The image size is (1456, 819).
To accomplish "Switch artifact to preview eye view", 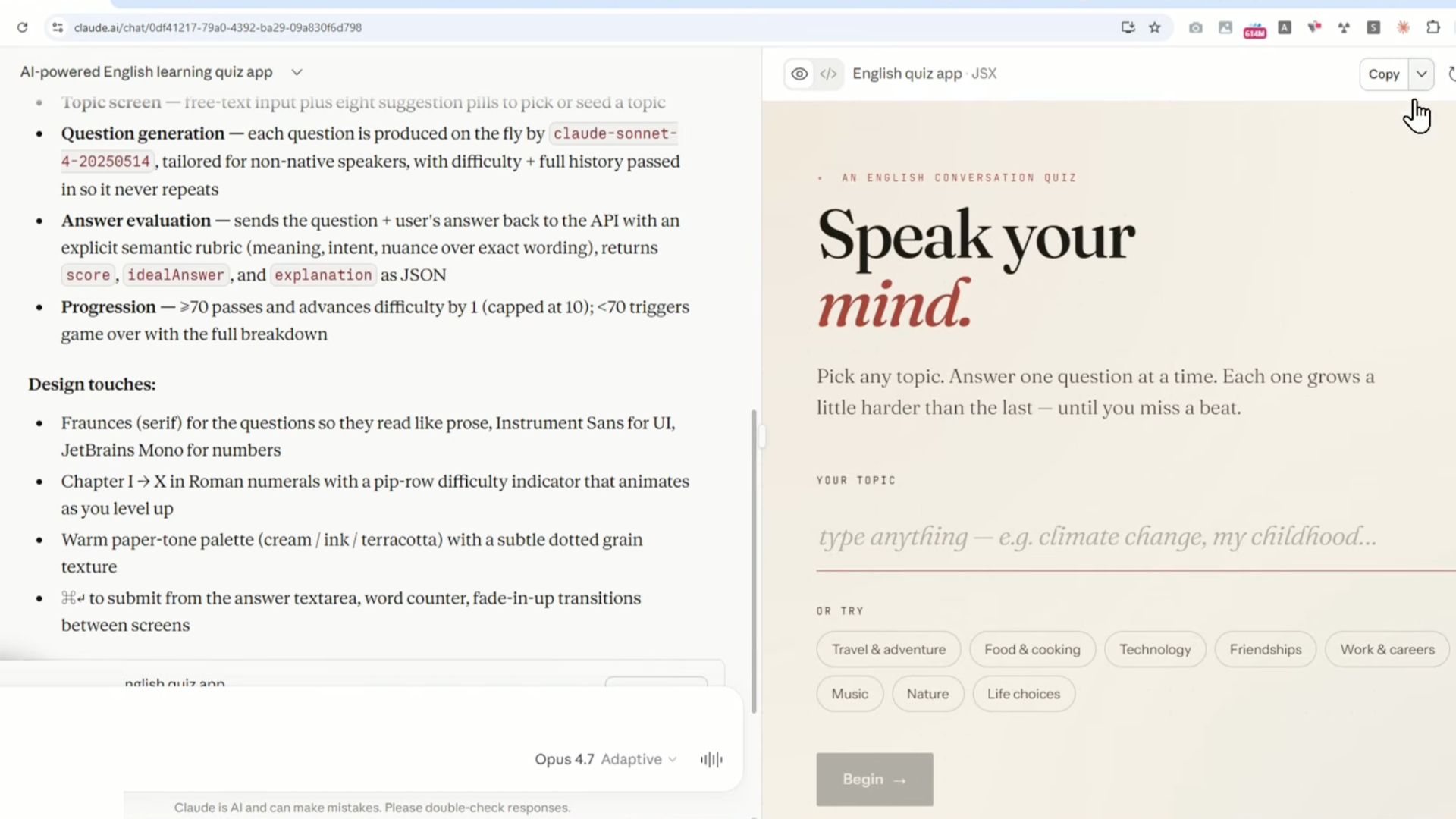I will pos(799,74).
